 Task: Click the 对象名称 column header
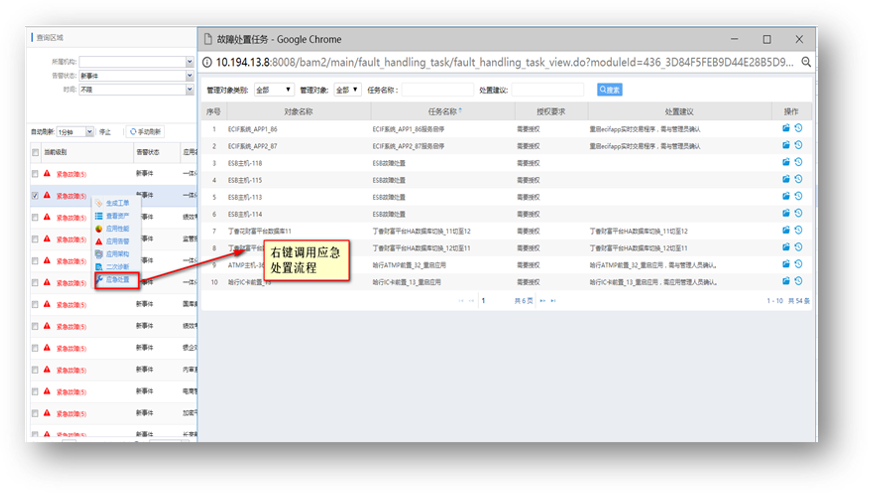pyautogui.click(x=298, y=111)
